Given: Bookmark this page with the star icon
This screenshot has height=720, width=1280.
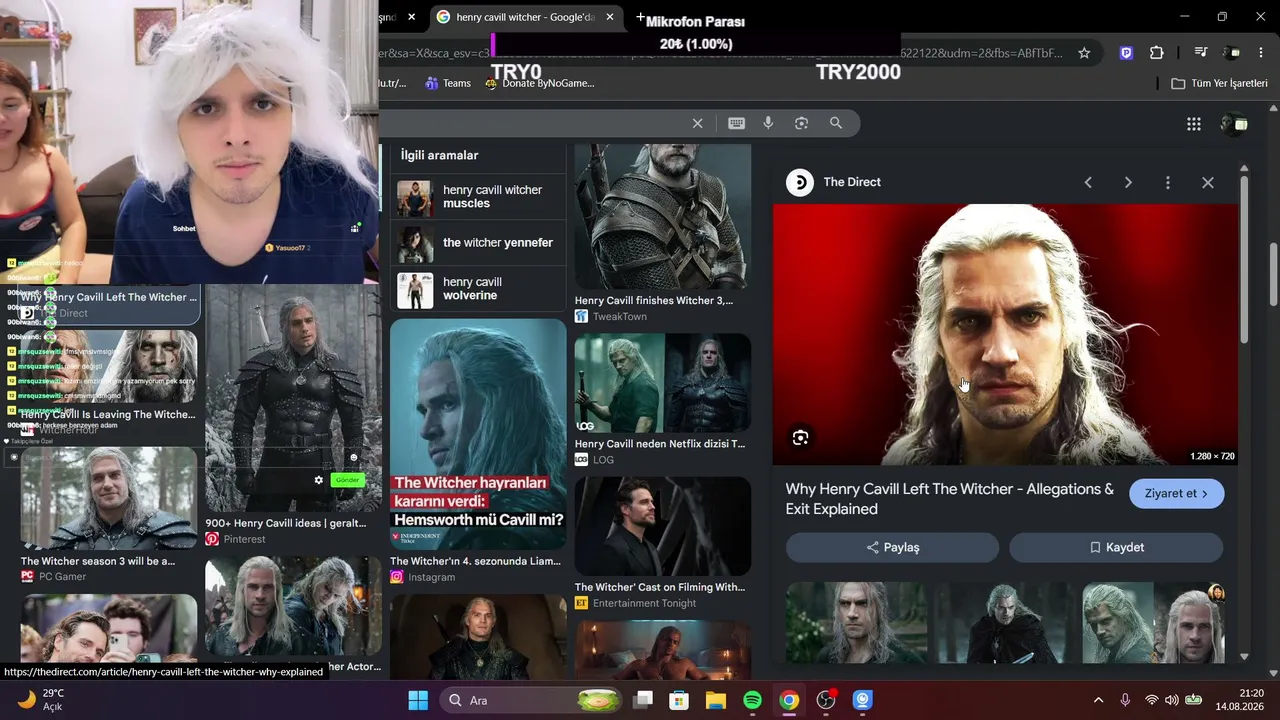Looking at the screenshot, I should 1084,53.
